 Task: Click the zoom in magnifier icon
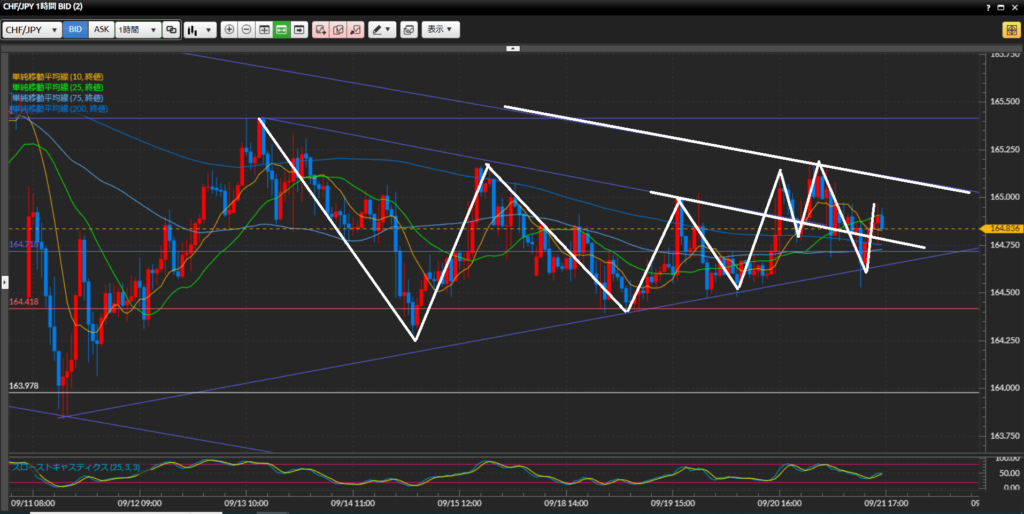[x=230, y=30]
